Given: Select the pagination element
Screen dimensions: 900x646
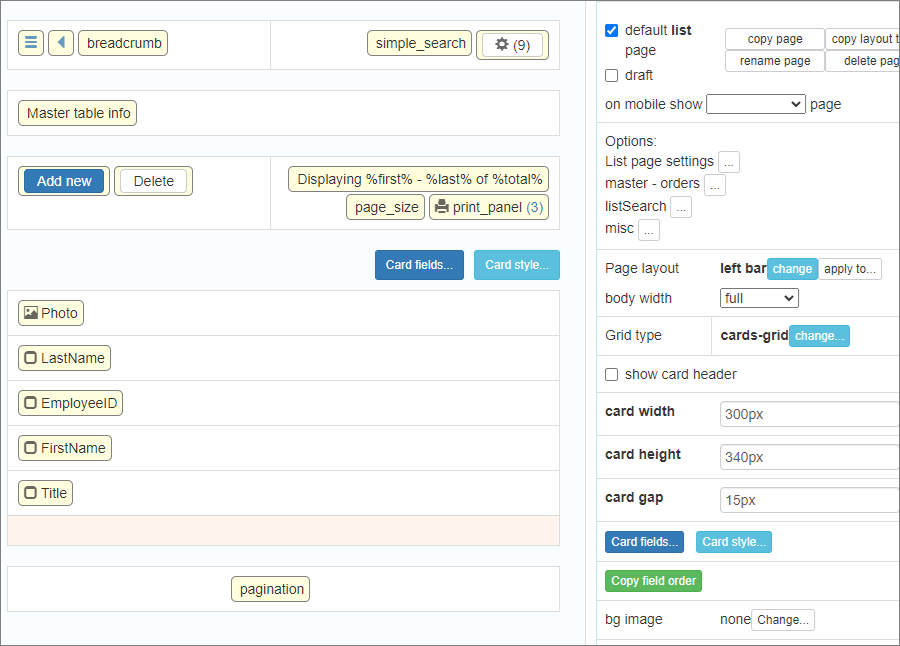Looking at the screenshot, I should tap(271, 589).
